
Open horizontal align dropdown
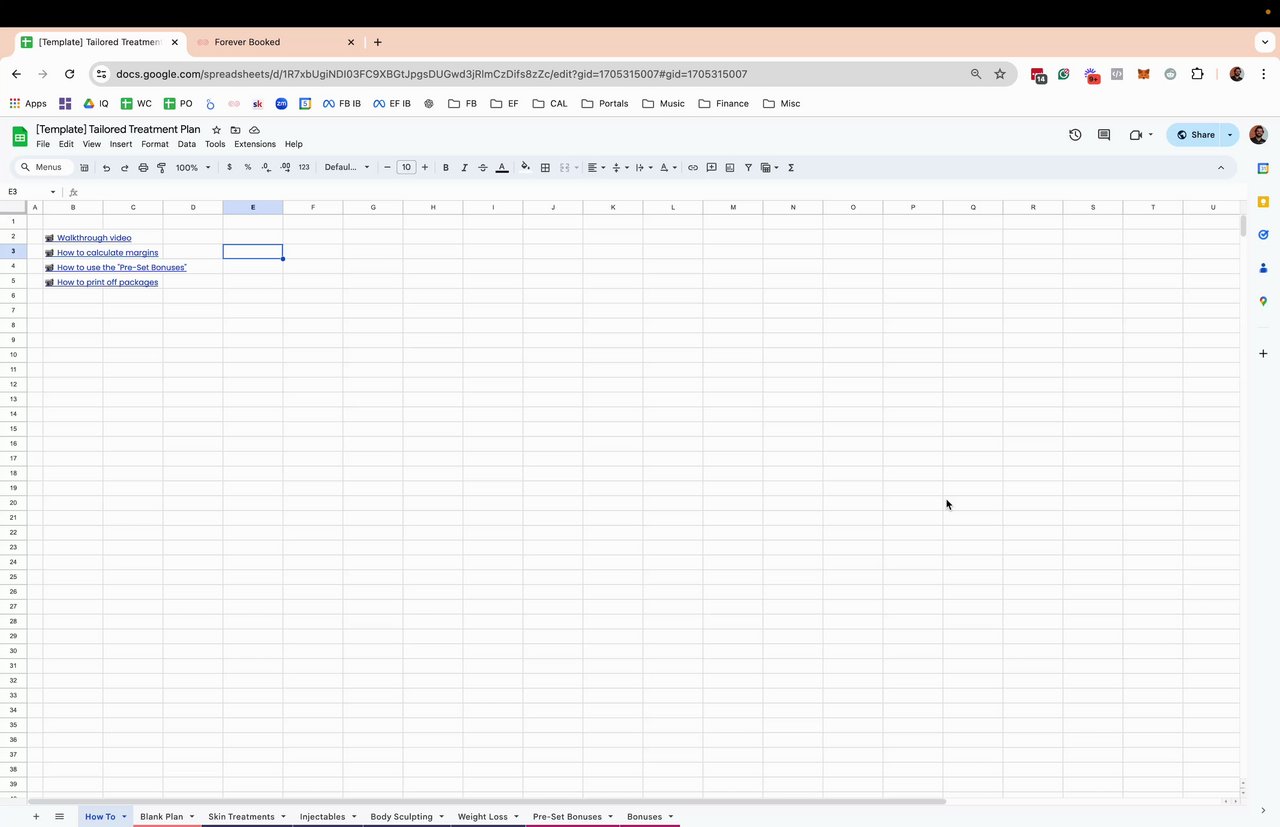pos(596,168)
